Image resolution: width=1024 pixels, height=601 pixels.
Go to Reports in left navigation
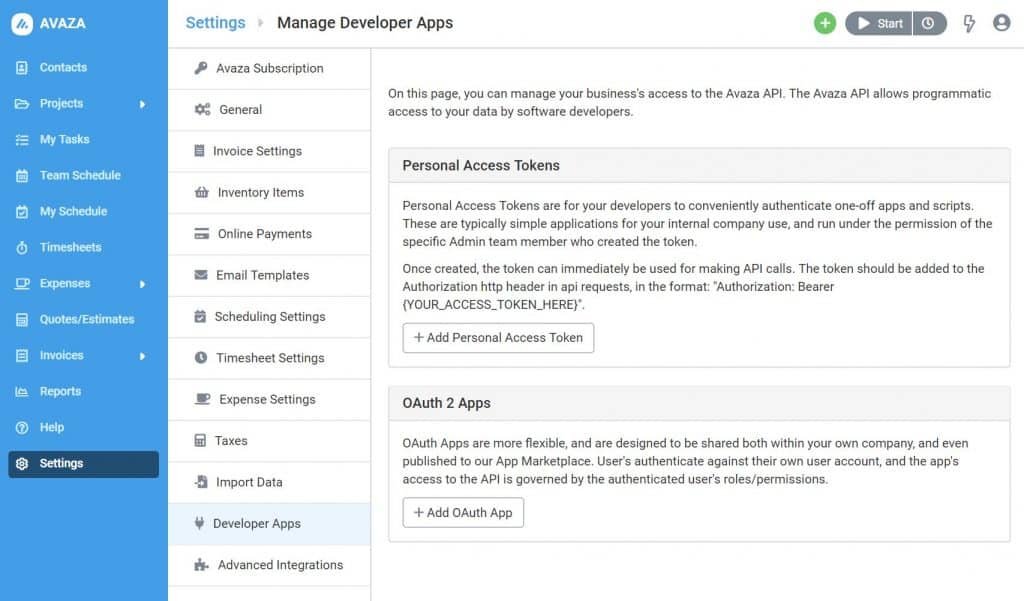click(60, 391)
